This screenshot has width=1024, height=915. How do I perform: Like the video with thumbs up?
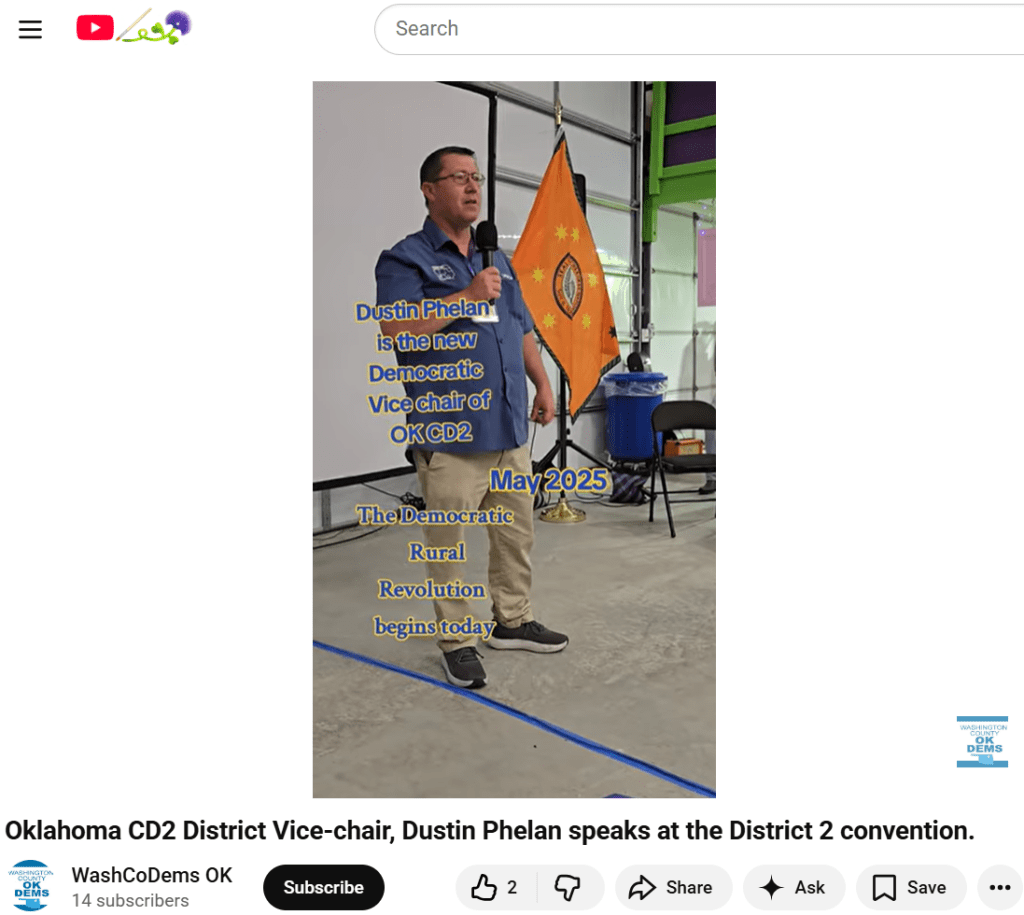pyautogui.click(x=485, y=887)
